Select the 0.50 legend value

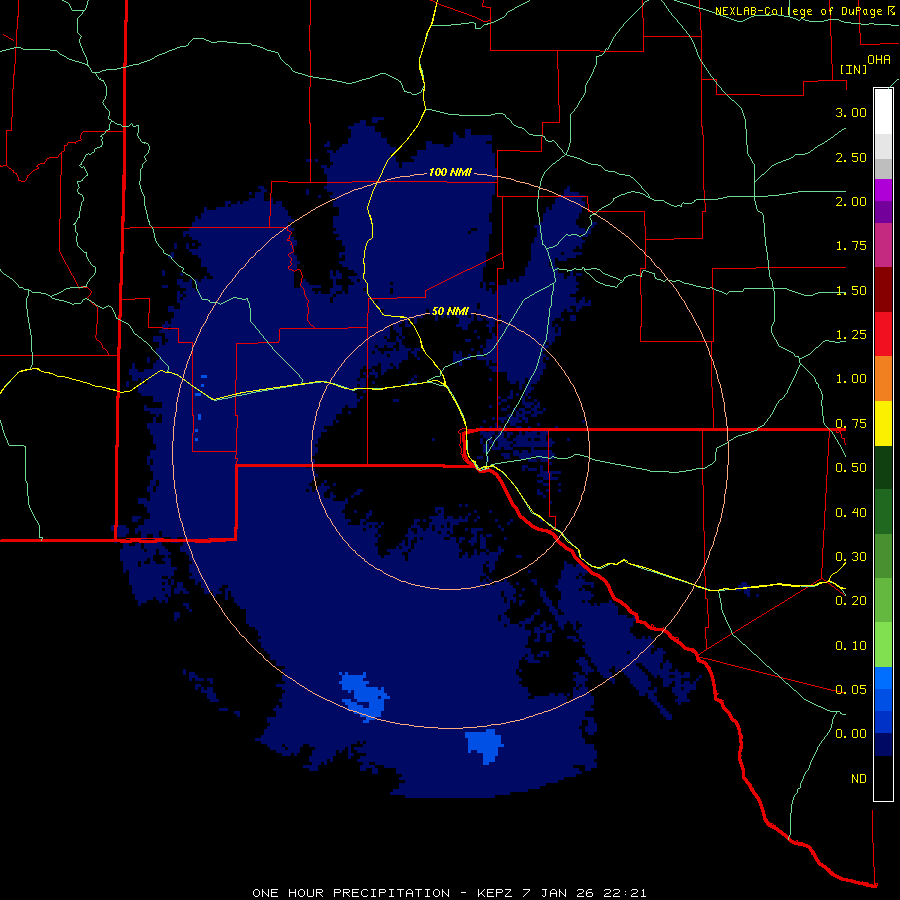coord(851,468)
